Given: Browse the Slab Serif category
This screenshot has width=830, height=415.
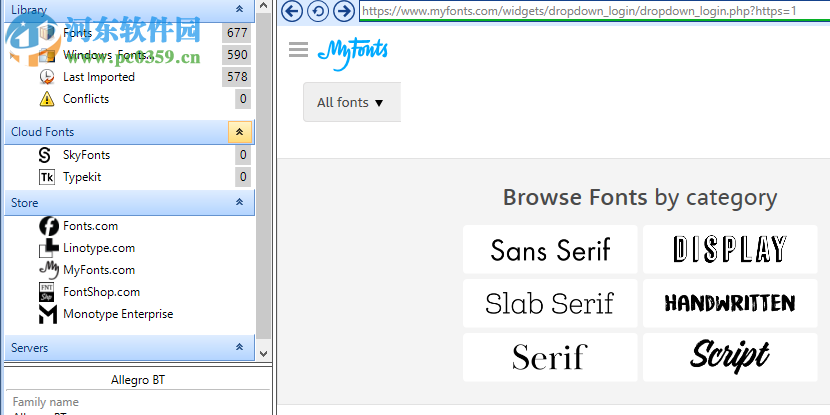Looking at the screenshot, I should [x=550, y=303].
